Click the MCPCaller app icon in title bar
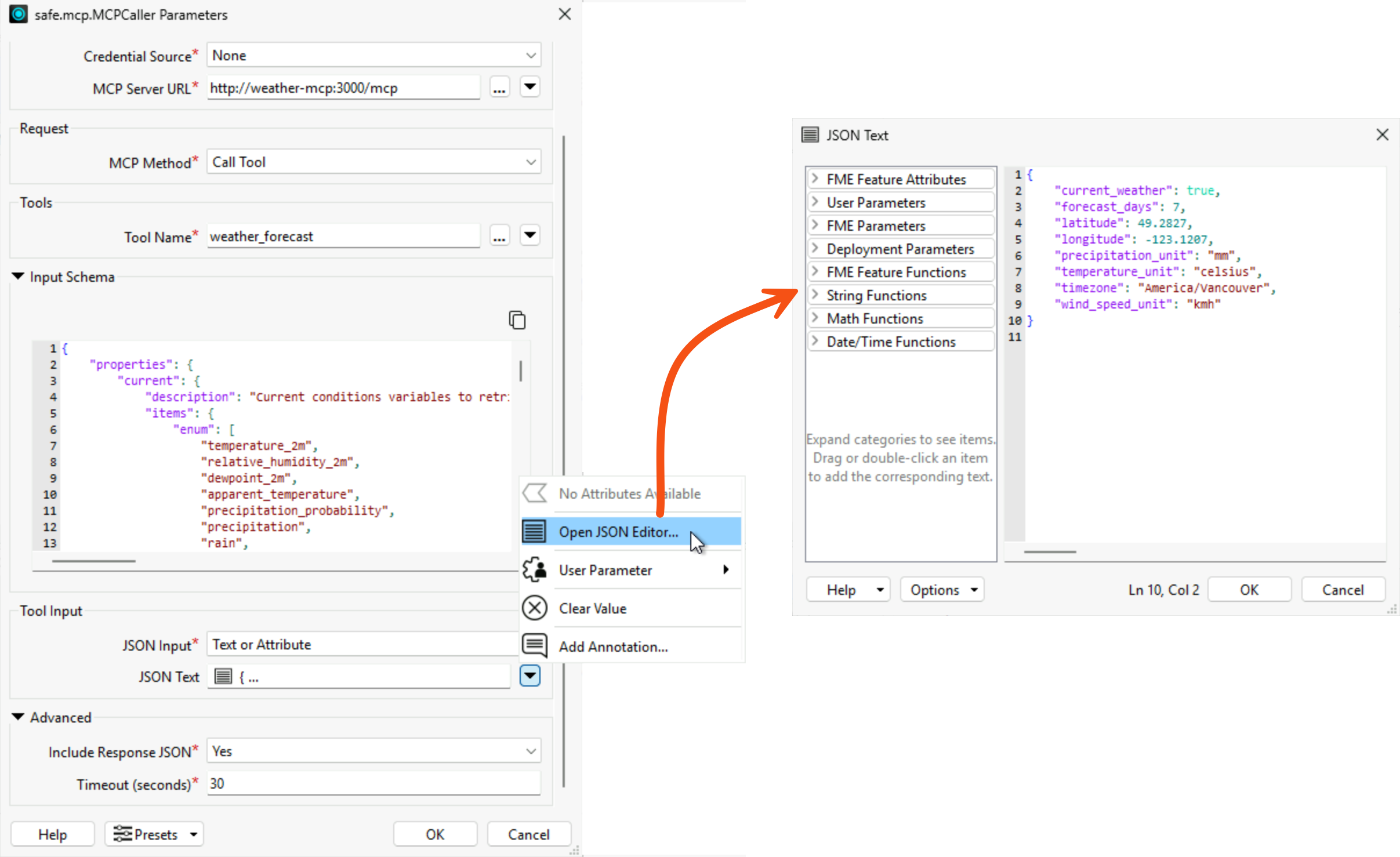 [19, 14]
